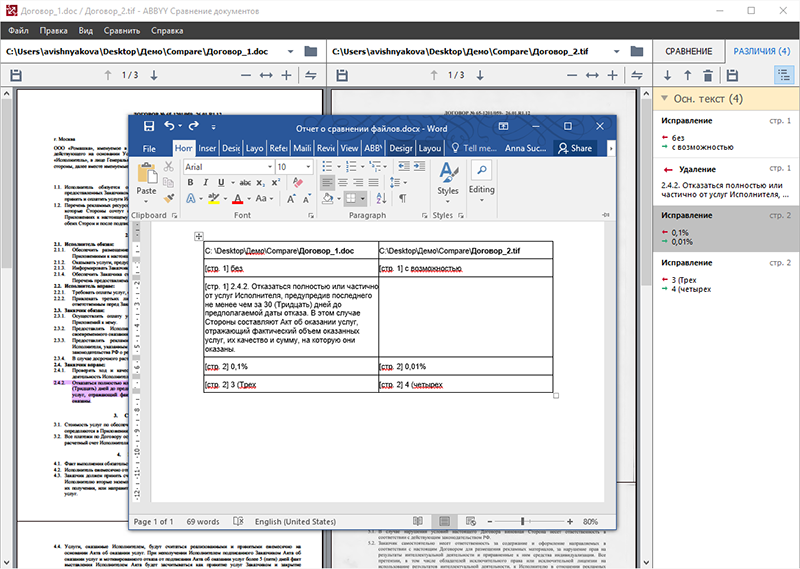Viewport: 800px width, 569px height.
Task: Open Editing dropdown in Word ribbon
Action: click(481, 183)
